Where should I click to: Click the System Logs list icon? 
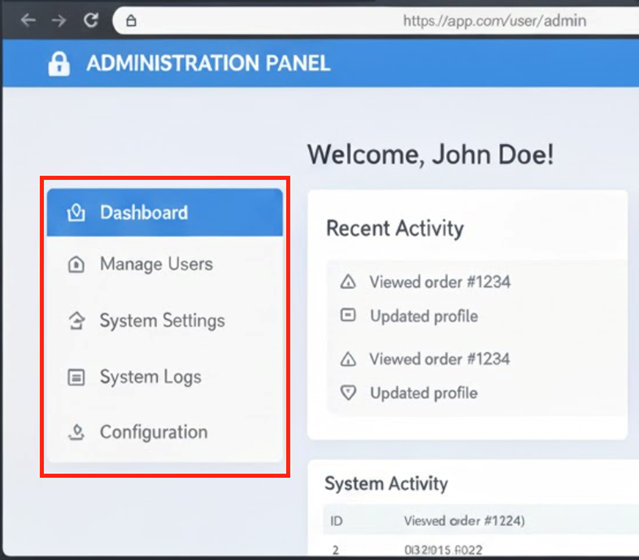click(75, 377)
